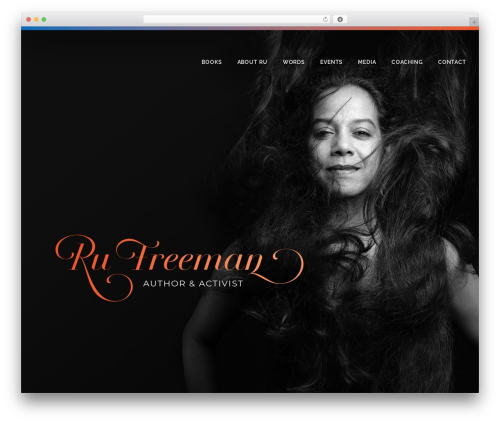Image resolution: width=500 pixels, height=423 pixels.
Task: Select WORDS in the navigation
Action: point(293,62)
